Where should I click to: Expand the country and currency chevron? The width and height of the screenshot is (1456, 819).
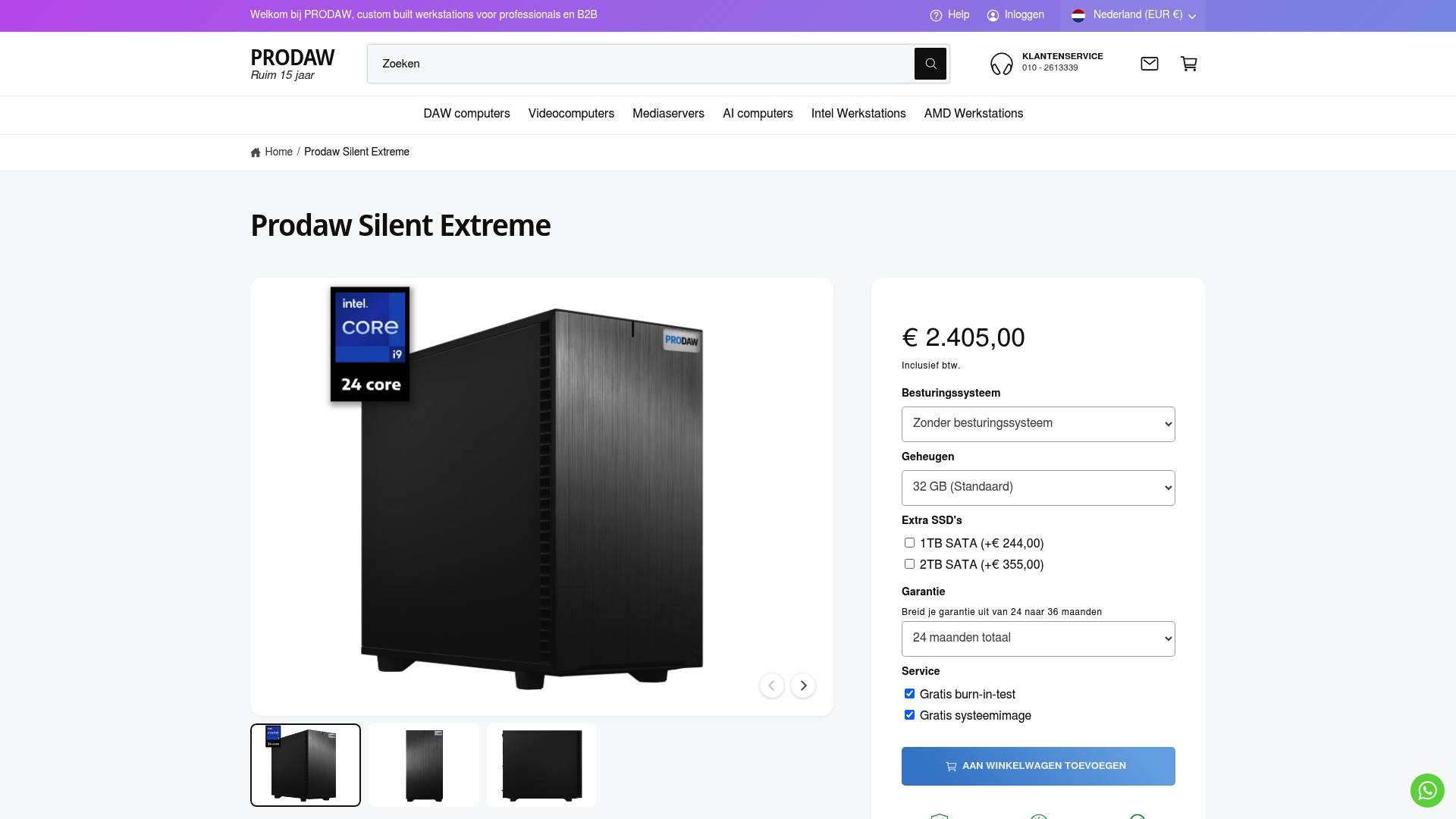(x=1192, y=16)
